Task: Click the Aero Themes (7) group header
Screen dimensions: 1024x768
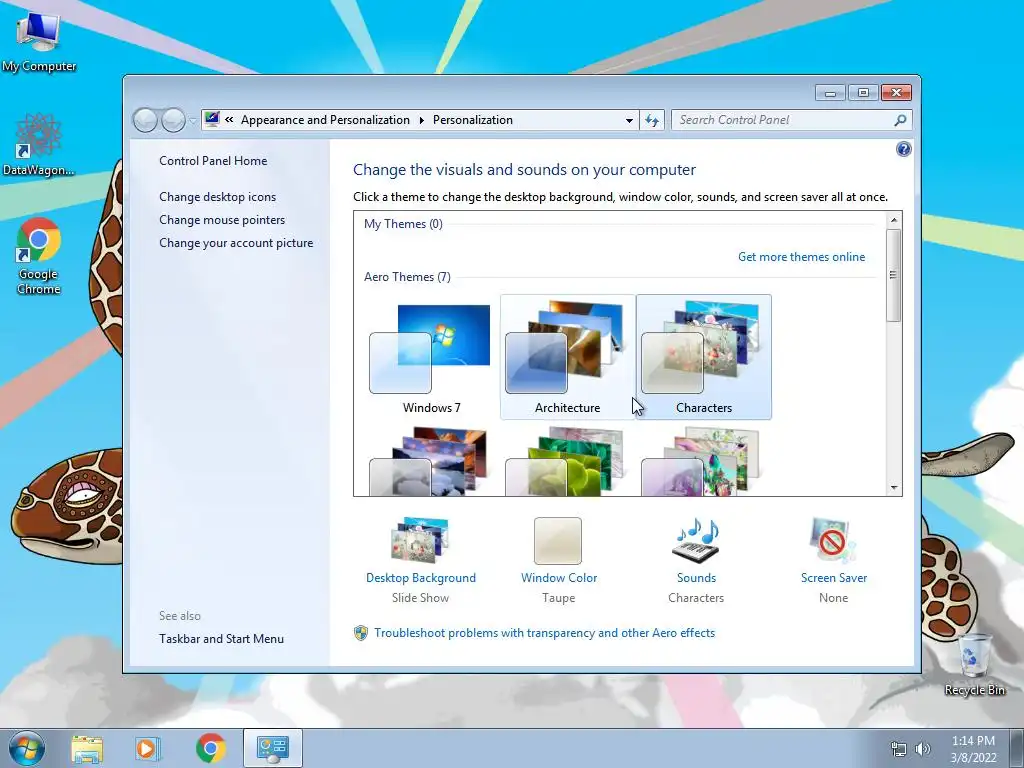Action: (407, 277)
